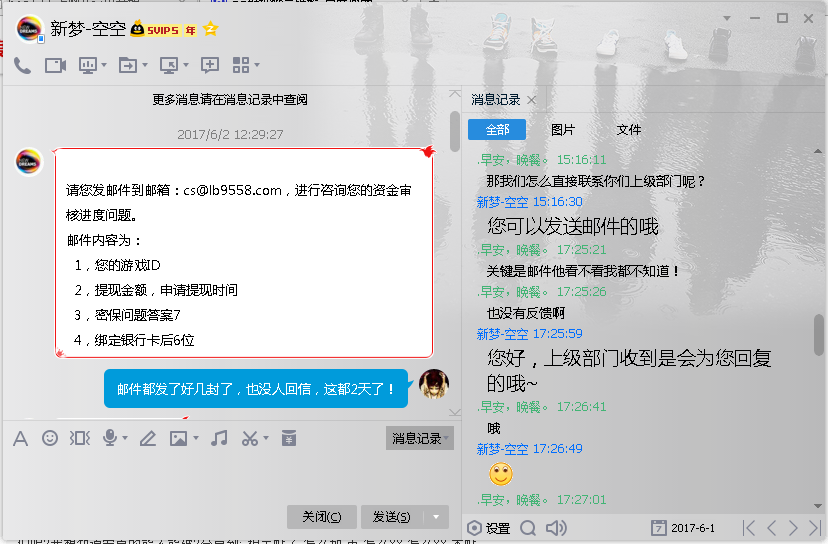The width and height of the screenshot is (828, 544).
Task: Click the timestamp 2017/6/2 12:29:27
Action: pos(230,134)
